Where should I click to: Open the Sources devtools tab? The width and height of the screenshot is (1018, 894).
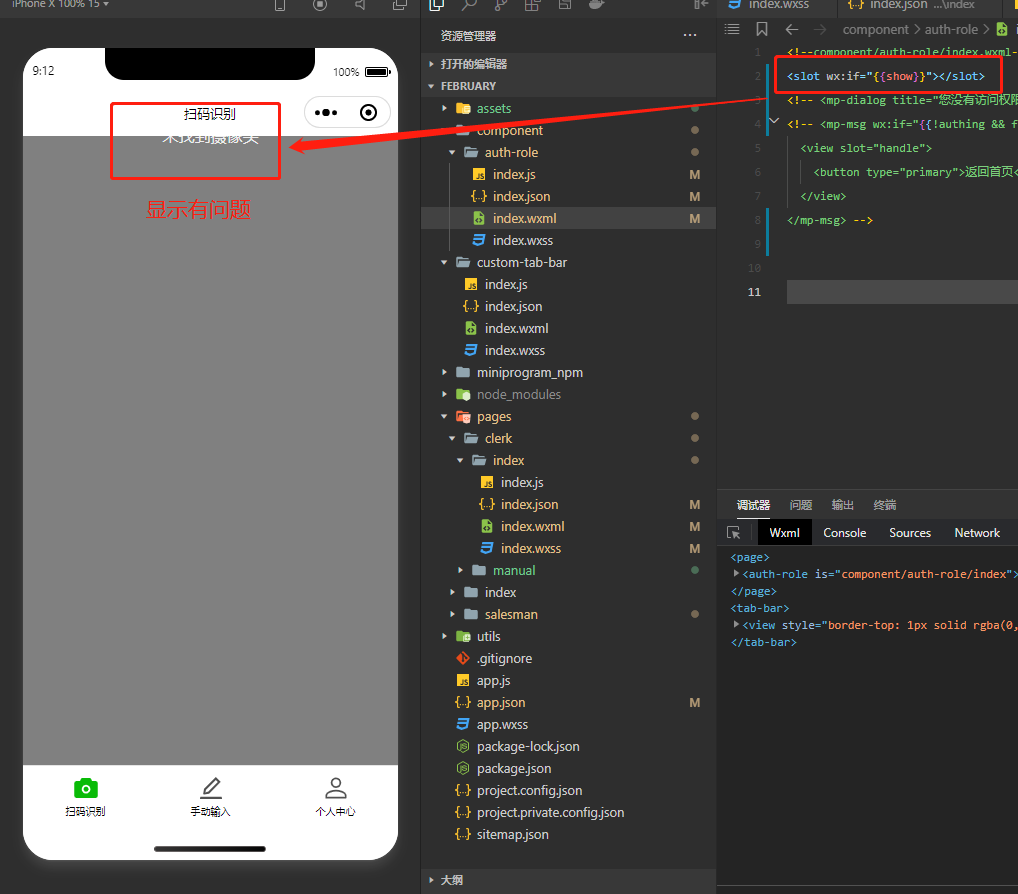pyautogui.click(x=910, y=532)
